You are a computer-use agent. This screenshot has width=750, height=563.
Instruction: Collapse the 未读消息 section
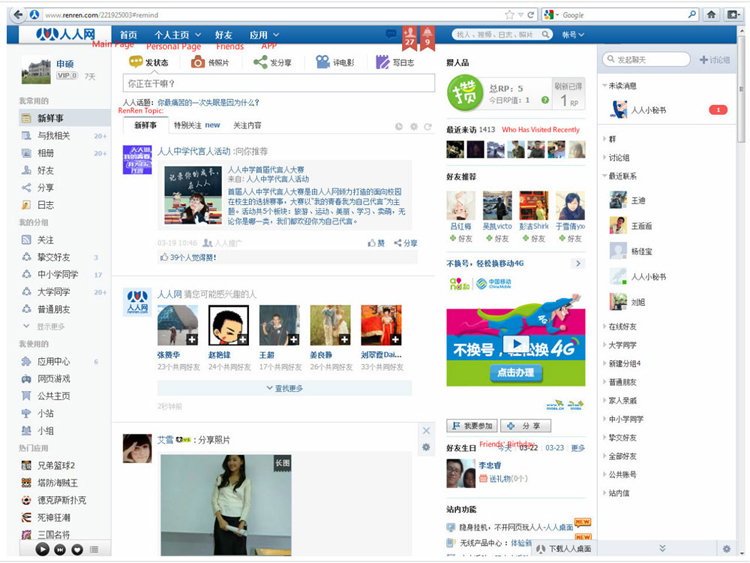604,86
